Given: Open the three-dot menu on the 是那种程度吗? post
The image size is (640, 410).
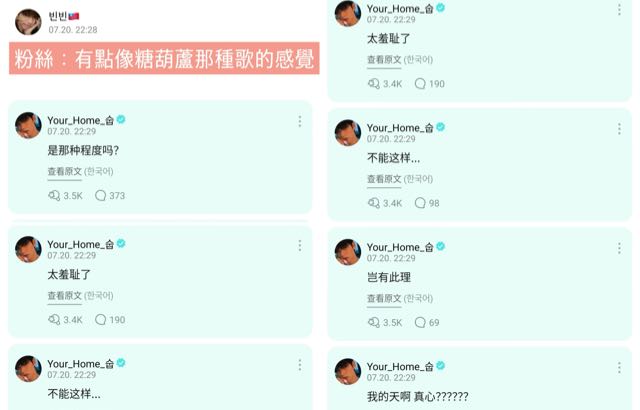Looking at the screenshot, I should (x=300, y=121).
